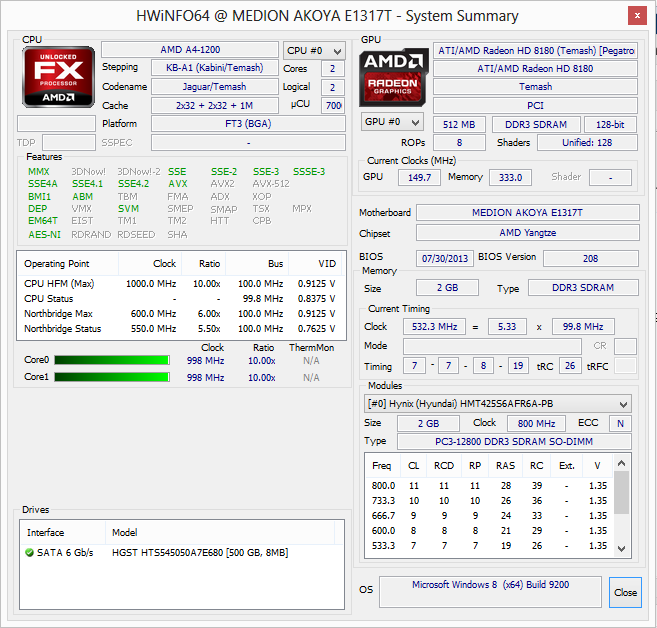The height and width of the screenshot is (628, 657).
Task: Click the 128-bit bus width field
Action: [x=610, y=125]
